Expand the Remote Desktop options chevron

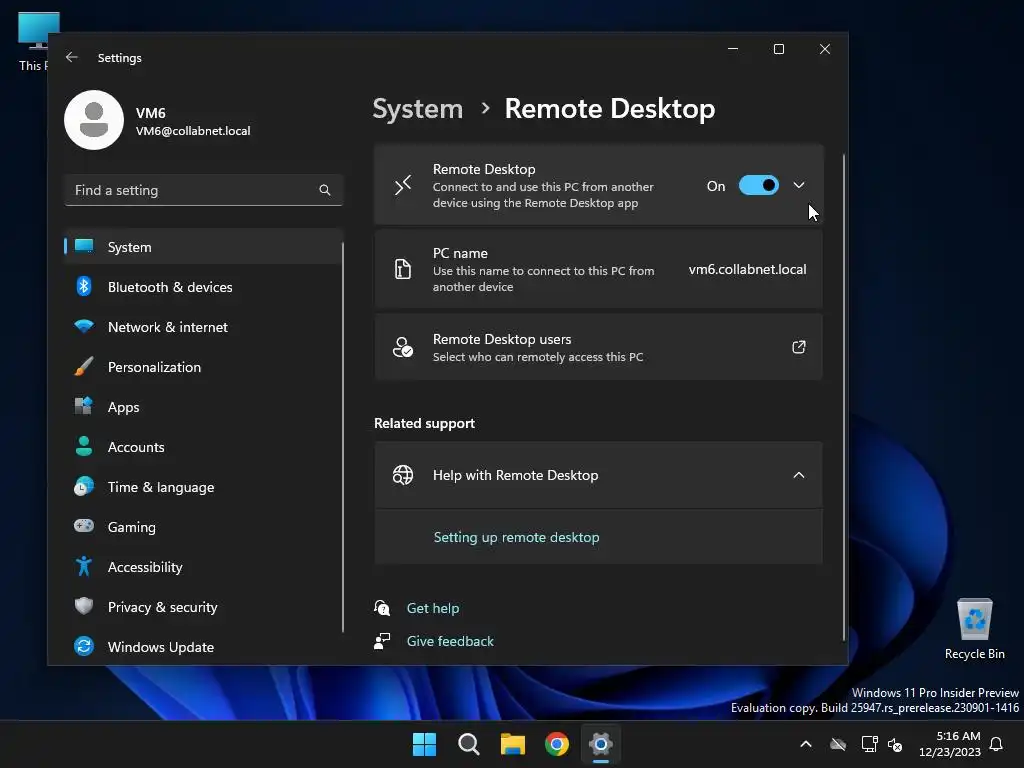(798, 185)
